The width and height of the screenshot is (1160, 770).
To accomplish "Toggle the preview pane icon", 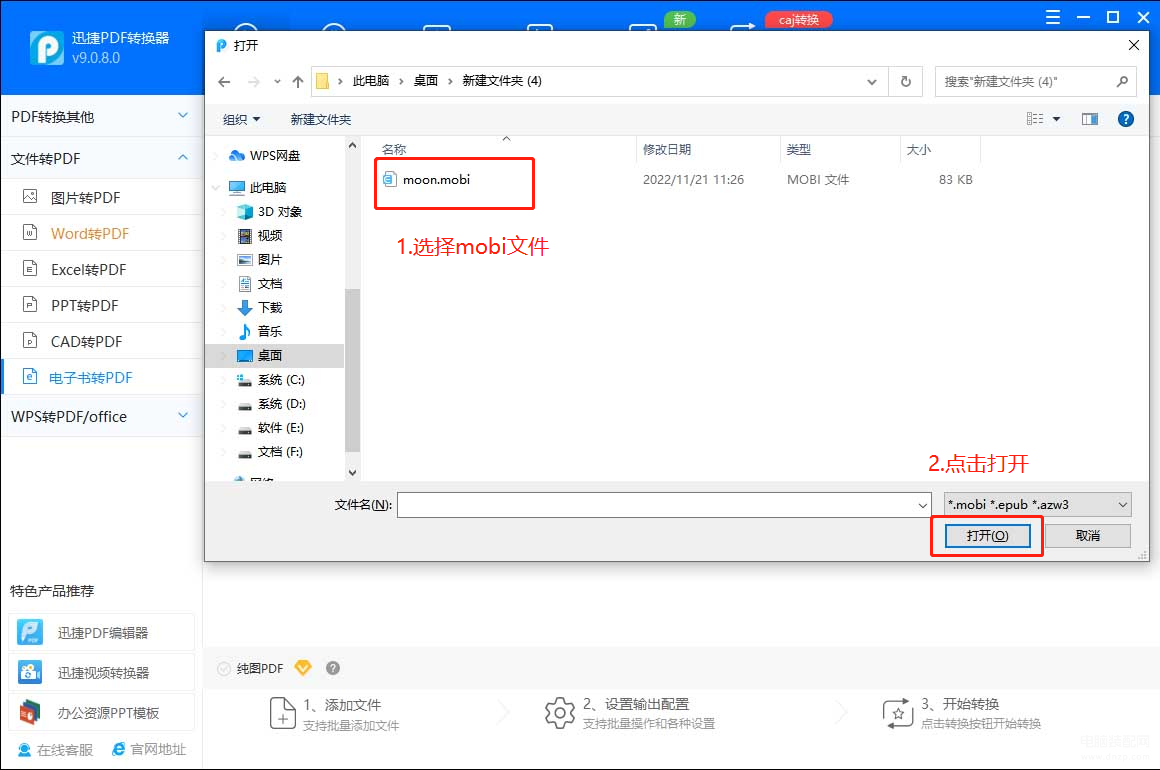I will (1090, 119).
